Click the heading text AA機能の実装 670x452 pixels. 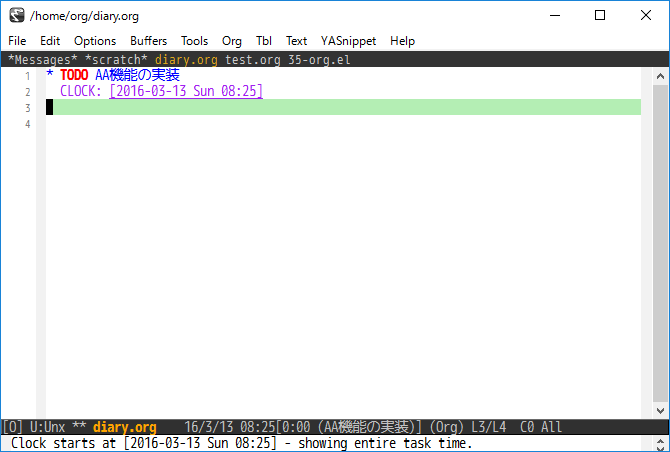(x=137, y=75)
